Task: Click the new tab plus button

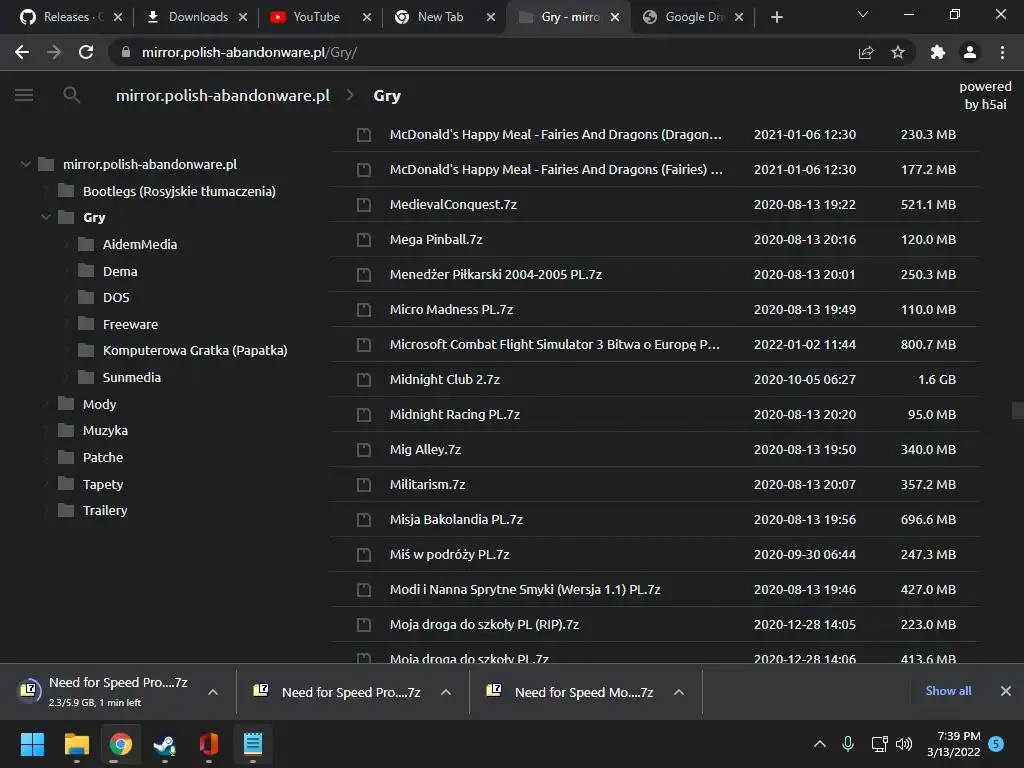Action: (776, 17)
